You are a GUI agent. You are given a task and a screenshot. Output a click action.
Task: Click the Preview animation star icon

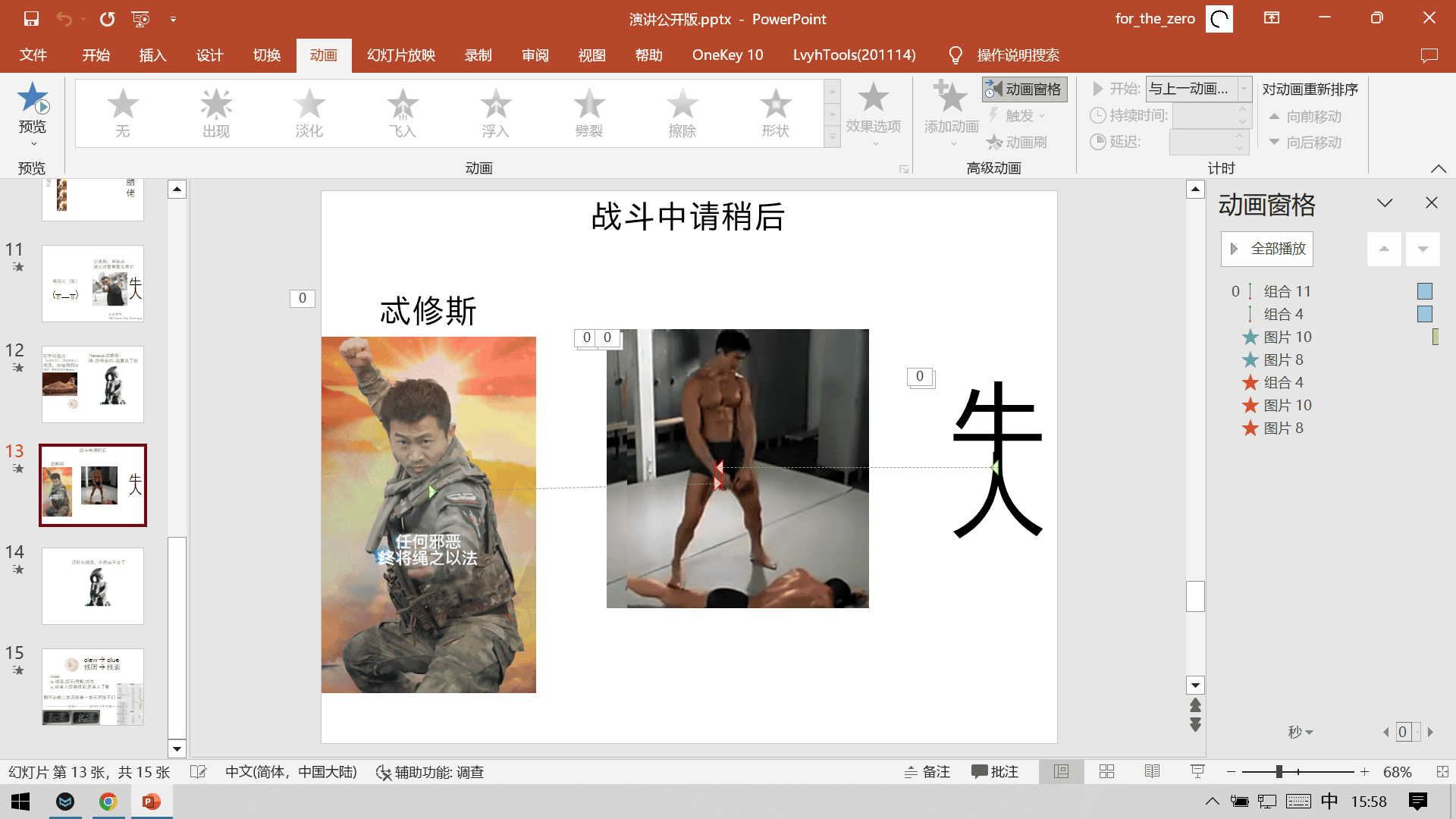[33, 99]
